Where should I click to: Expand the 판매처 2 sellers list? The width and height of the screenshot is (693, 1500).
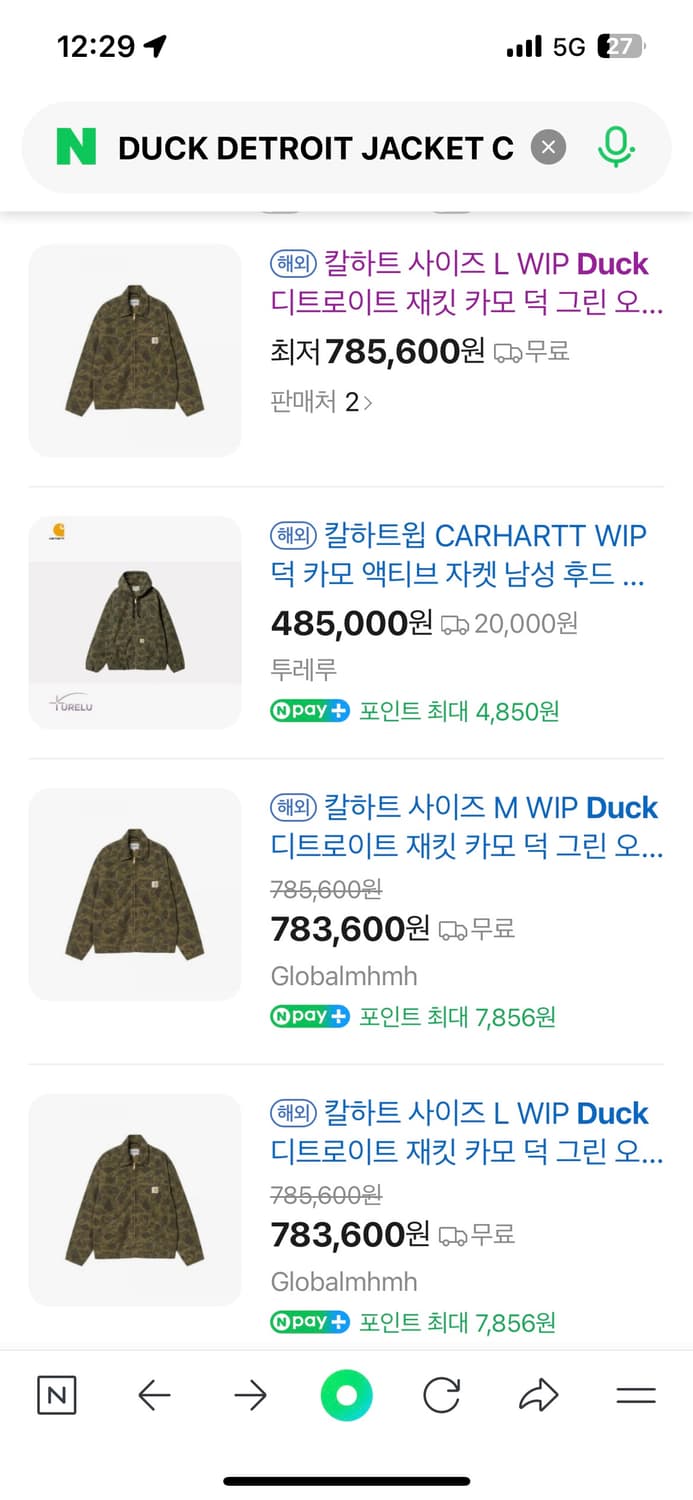click(322, 402)
